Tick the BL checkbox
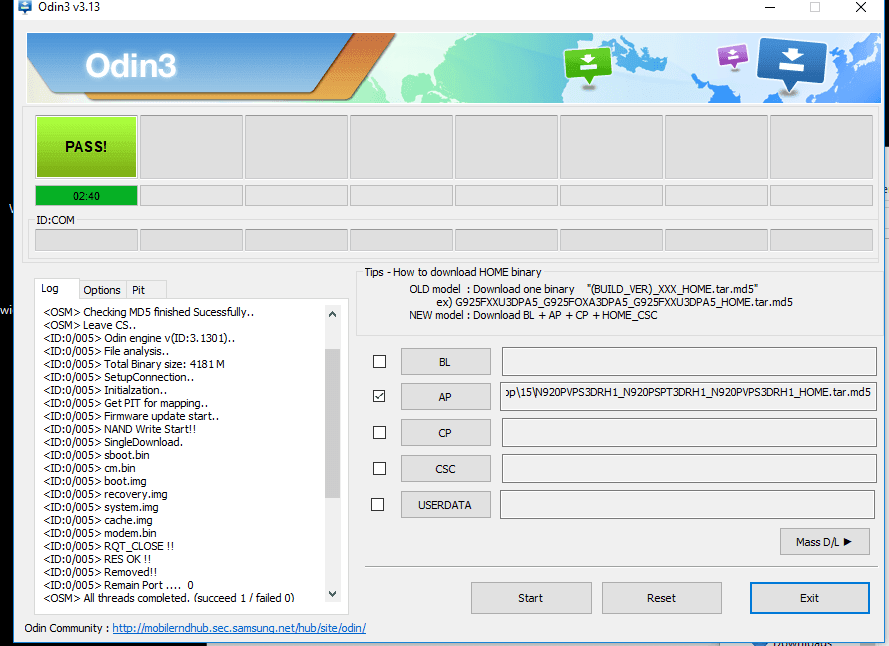 tap(379, 361)
